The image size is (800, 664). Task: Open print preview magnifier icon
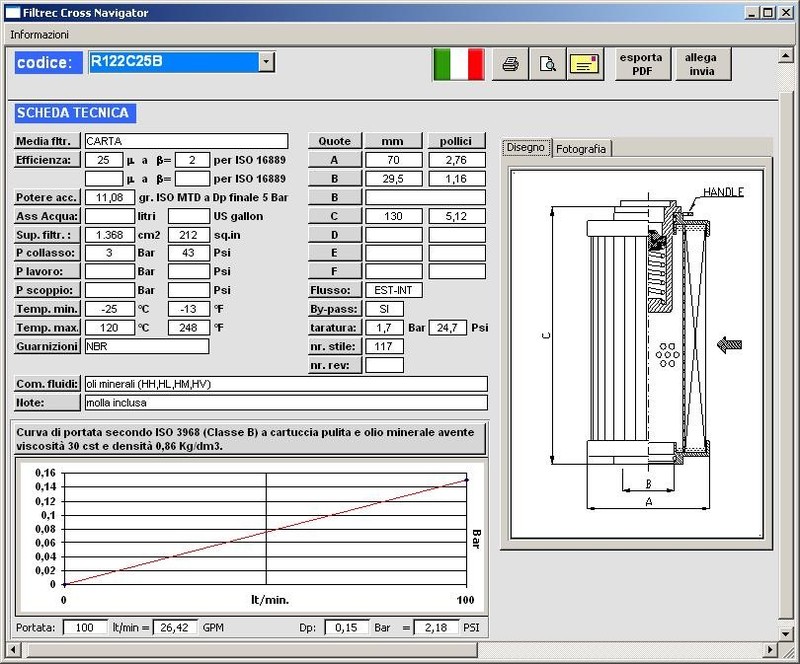tap(547, 64)
